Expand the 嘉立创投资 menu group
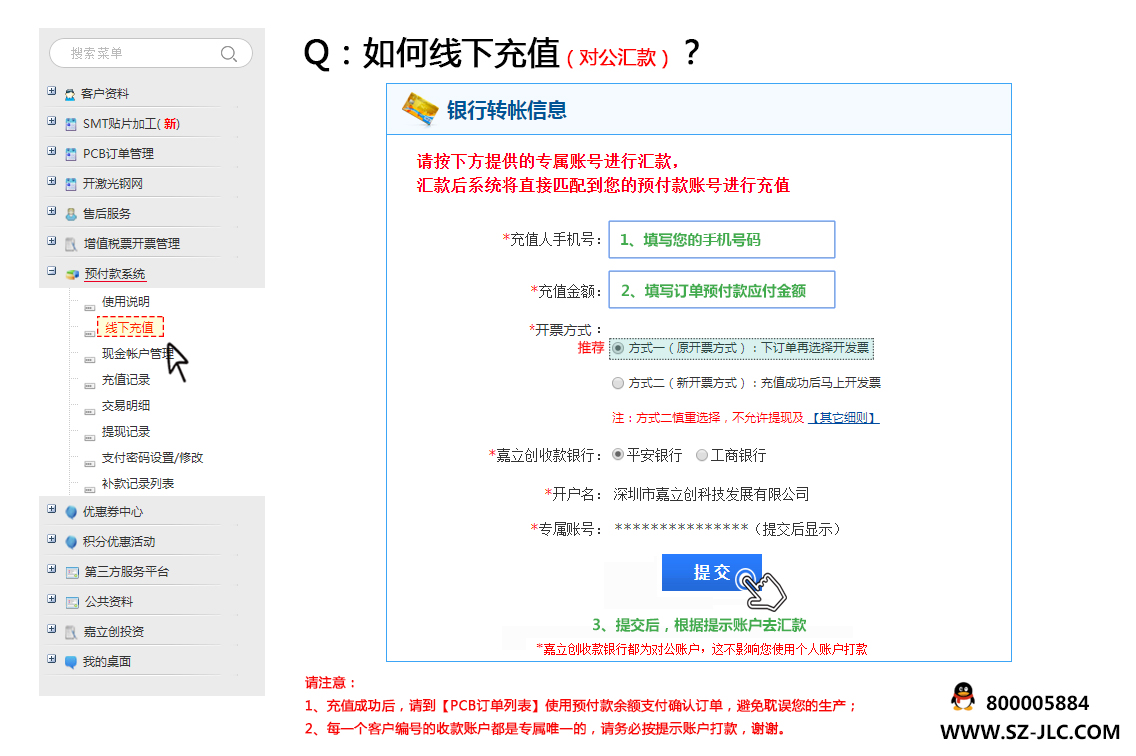 [x=50, y=630]
